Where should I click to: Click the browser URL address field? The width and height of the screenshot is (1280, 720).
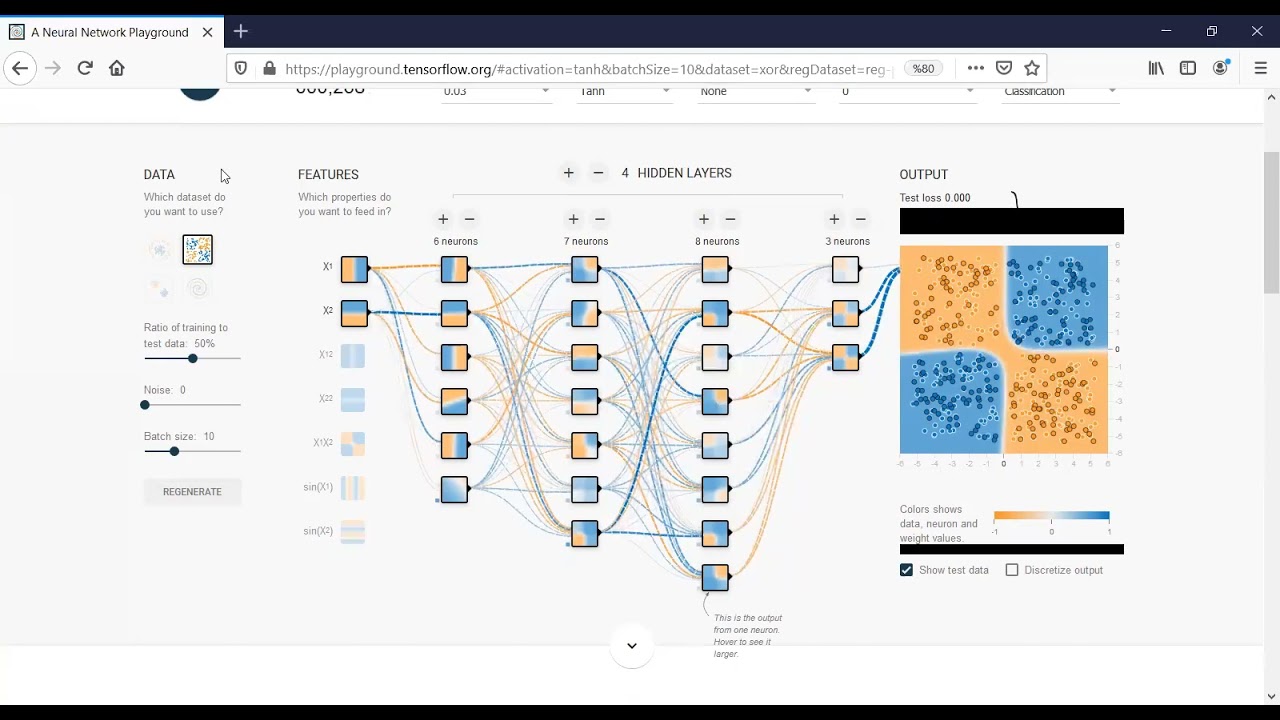[588, 68]
